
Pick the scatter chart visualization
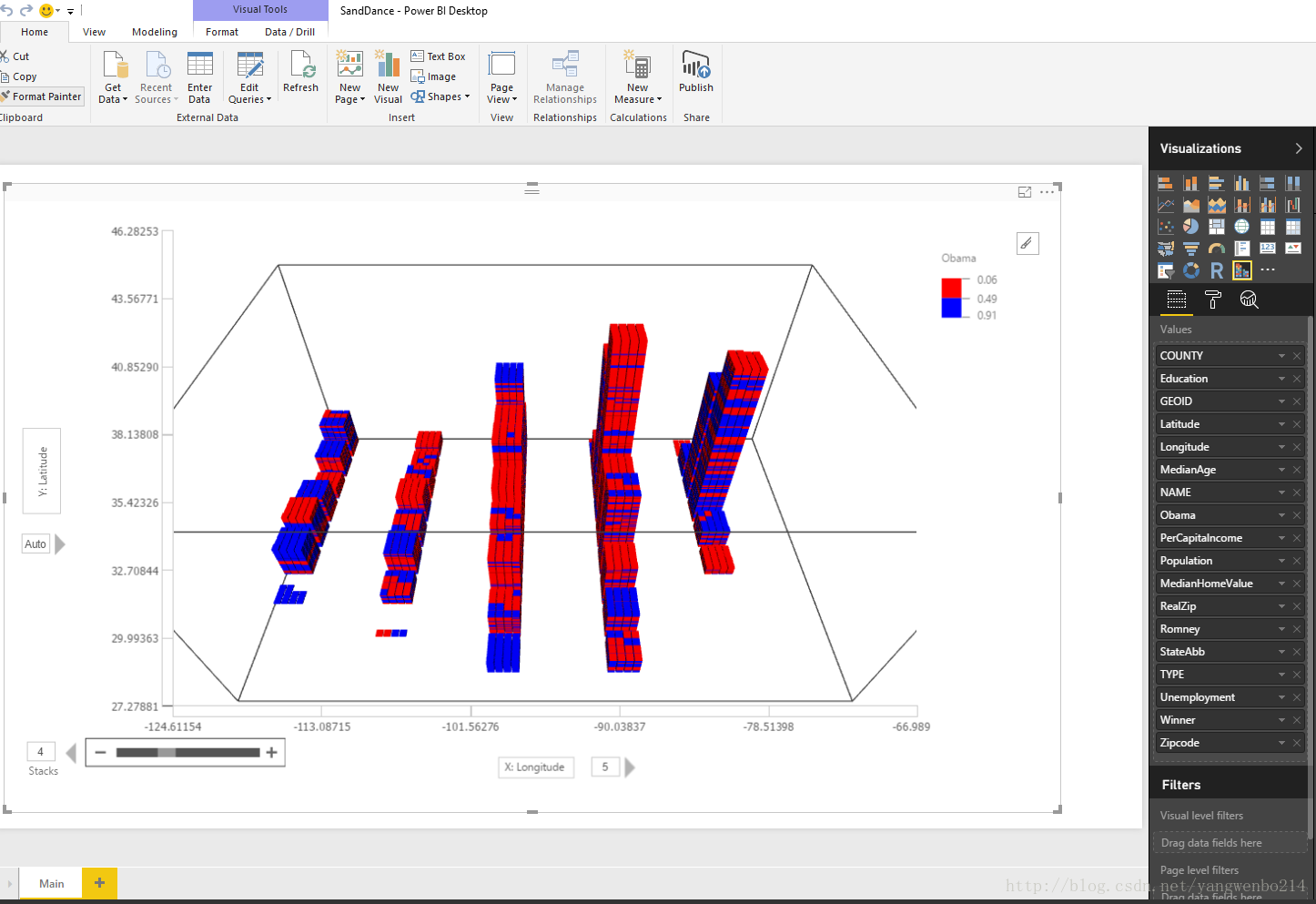[x=1165, y=227]
